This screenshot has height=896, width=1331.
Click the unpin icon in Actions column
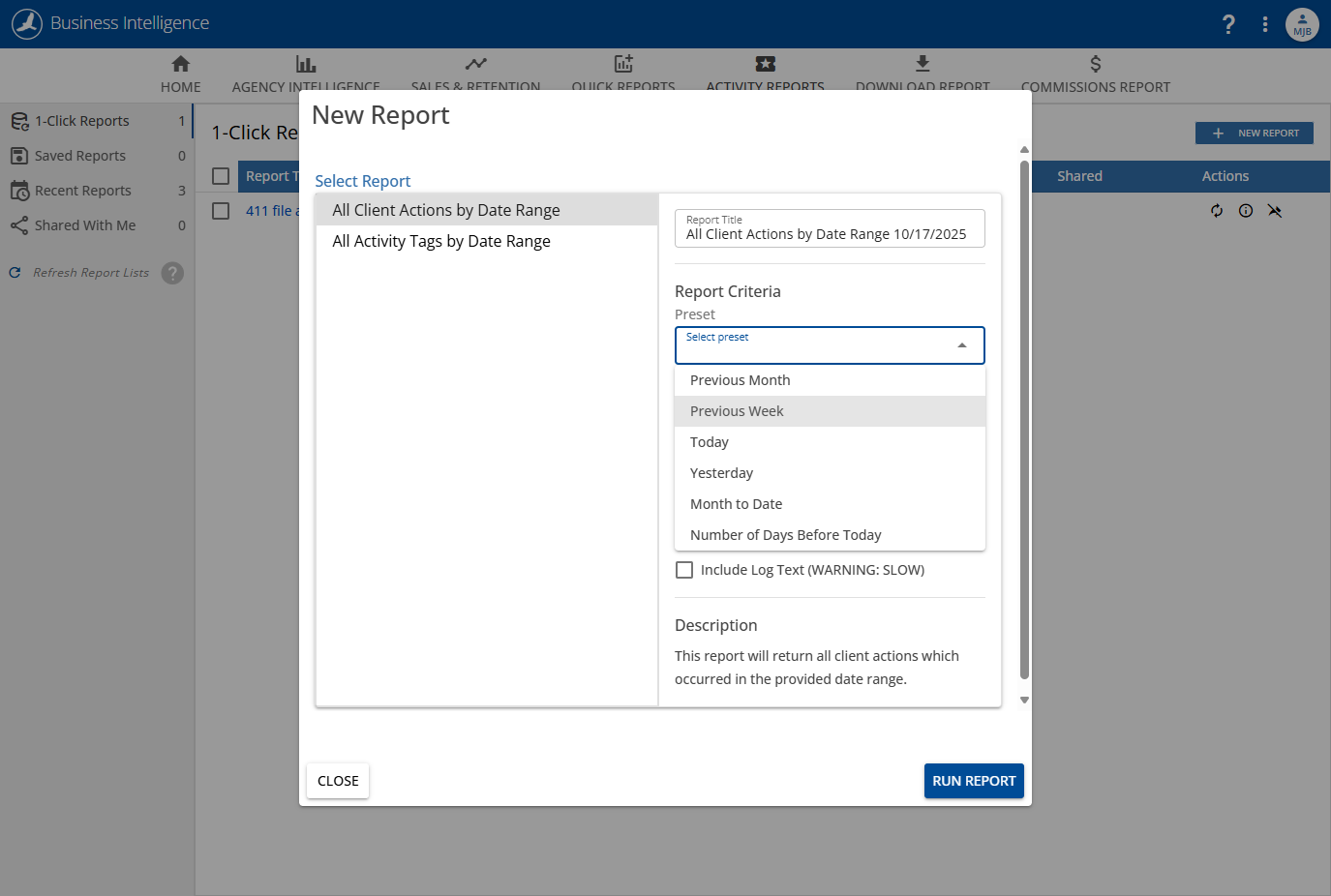(1275, 211)
